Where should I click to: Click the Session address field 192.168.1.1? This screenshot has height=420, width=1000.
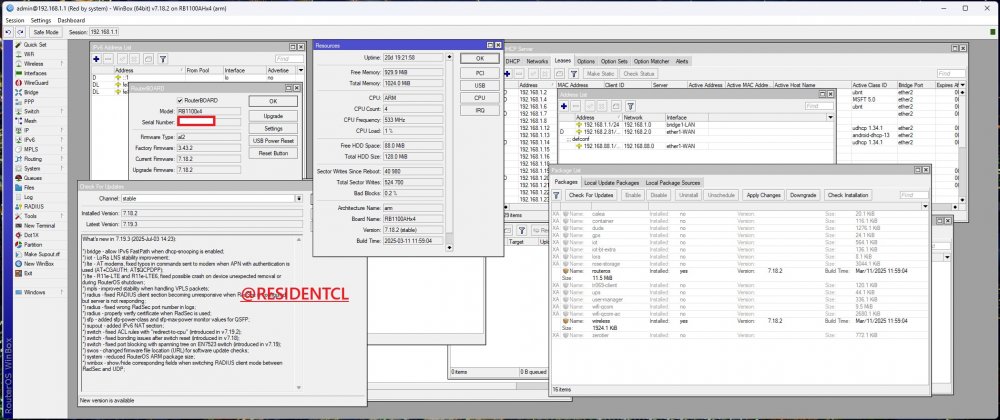[103, 31]
